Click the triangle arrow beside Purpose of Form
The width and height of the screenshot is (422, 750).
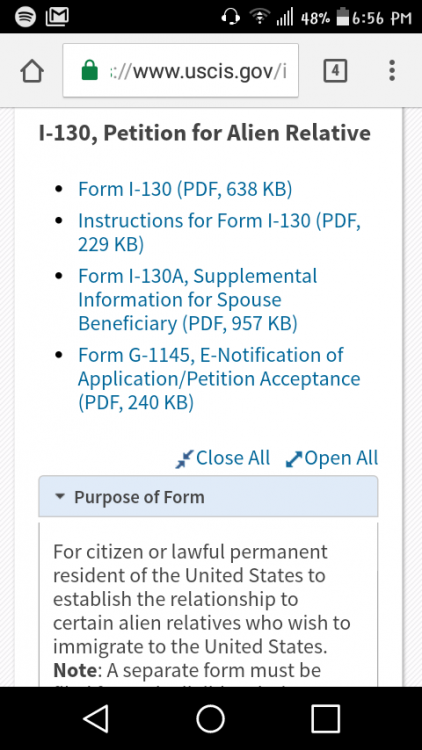[x=59, y=496]
